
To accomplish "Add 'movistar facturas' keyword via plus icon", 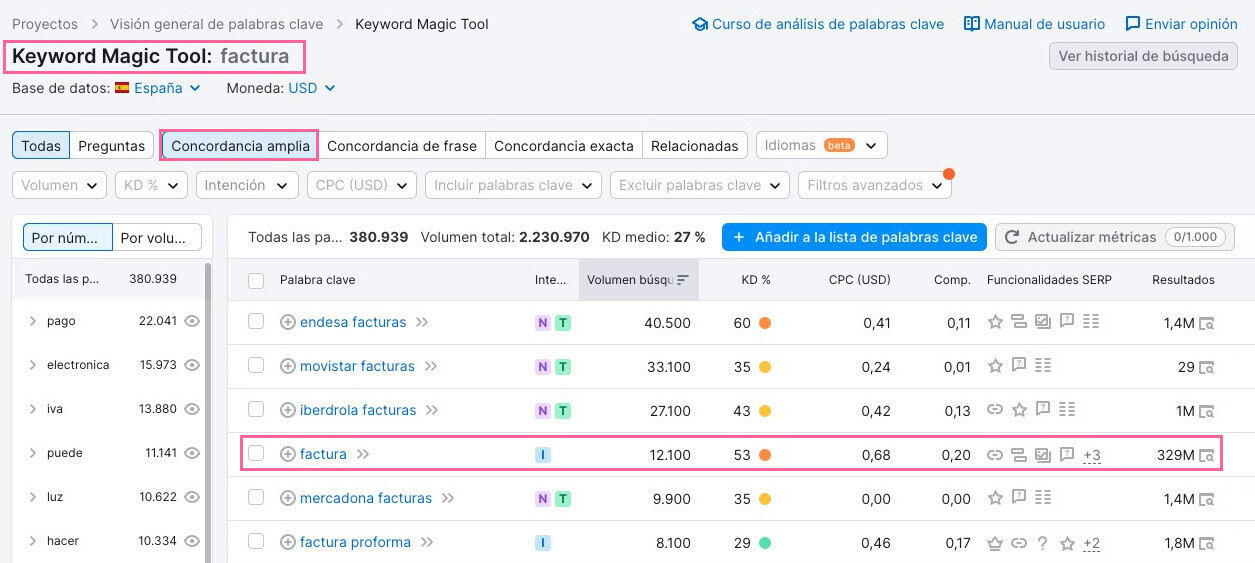I will 288,366.
